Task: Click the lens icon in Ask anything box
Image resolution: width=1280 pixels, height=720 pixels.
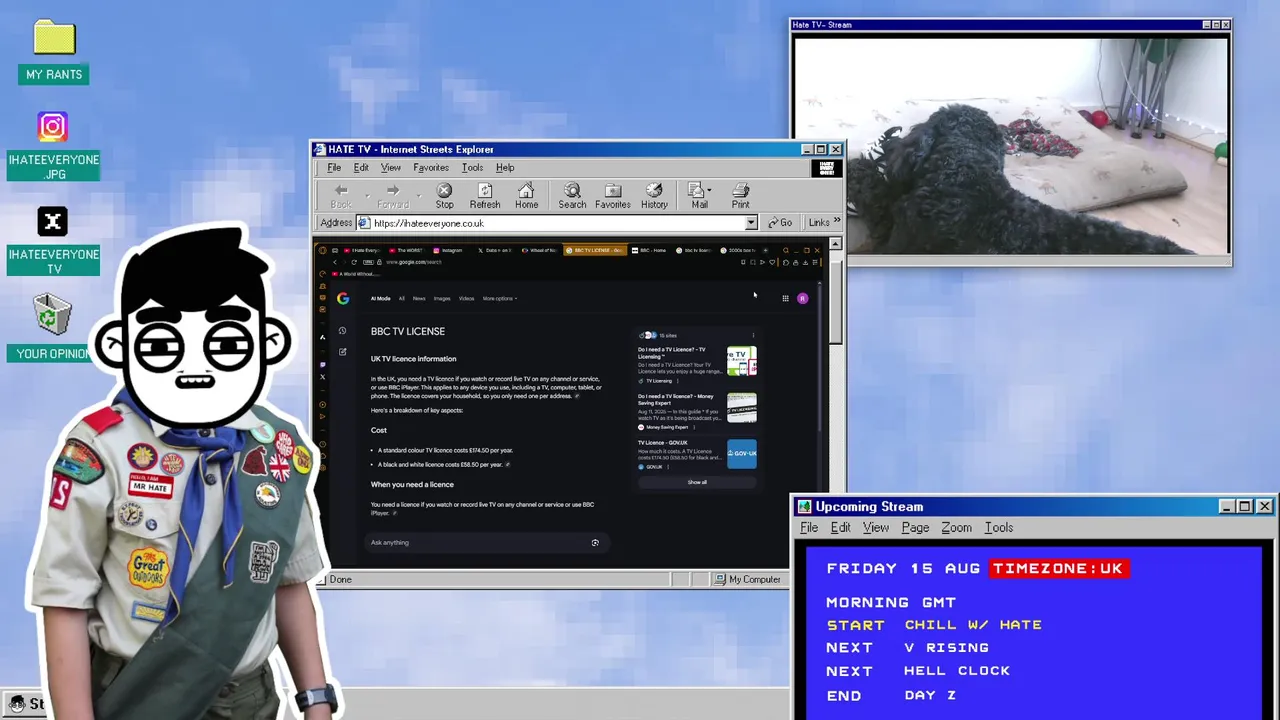Action: point(595,542)
